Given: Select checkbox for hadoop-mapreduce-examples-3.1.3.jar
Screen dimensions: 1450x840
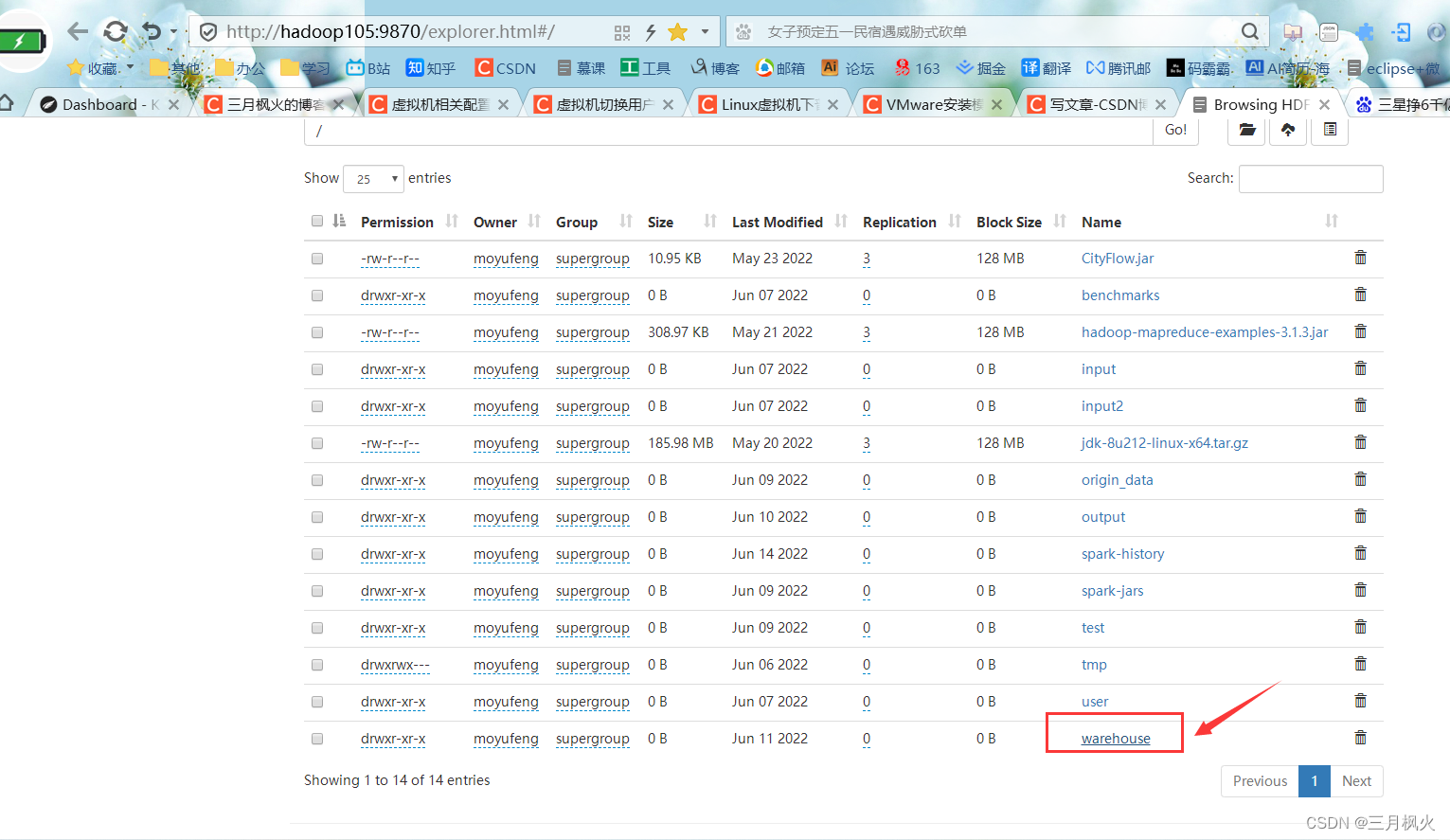Looking at the screenshot, I should pos(317,332).
